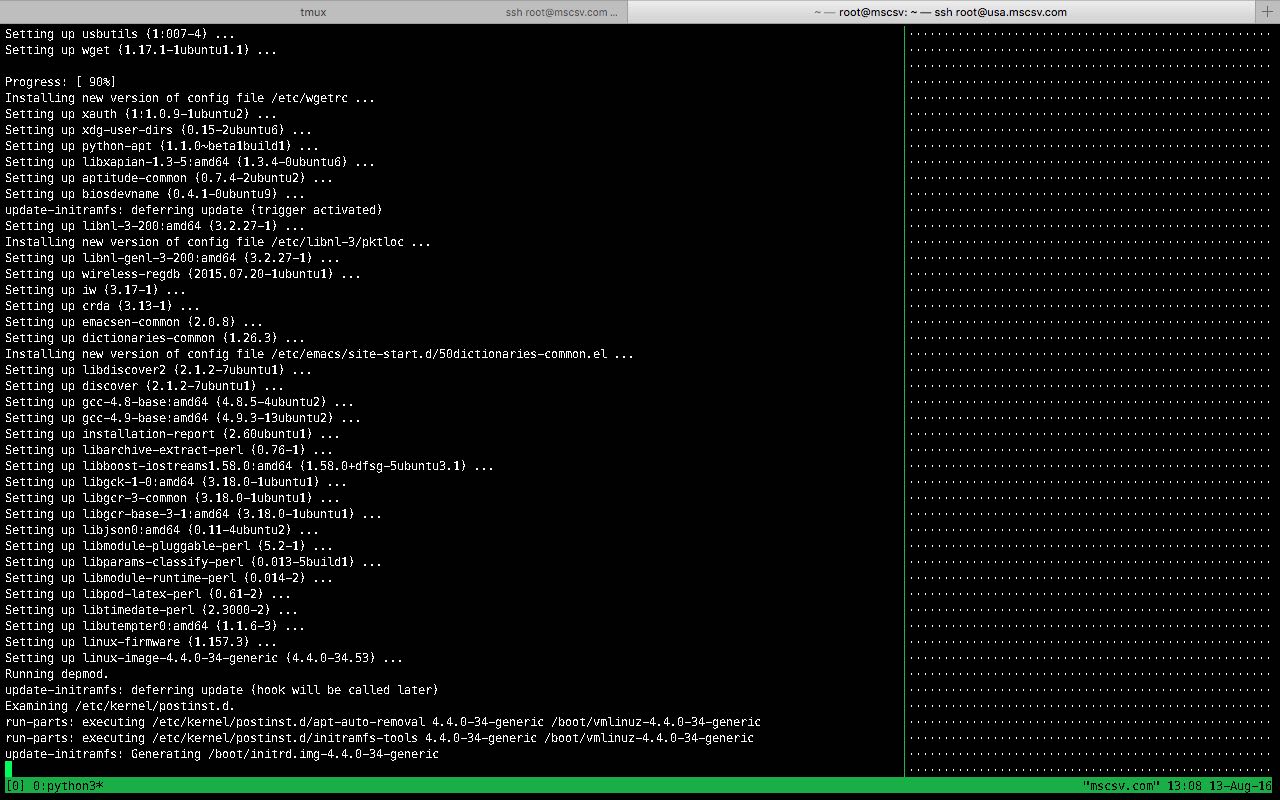Click the linux-firmware setup line
This screenshot has height=800, width=1280.
[140, 641]
